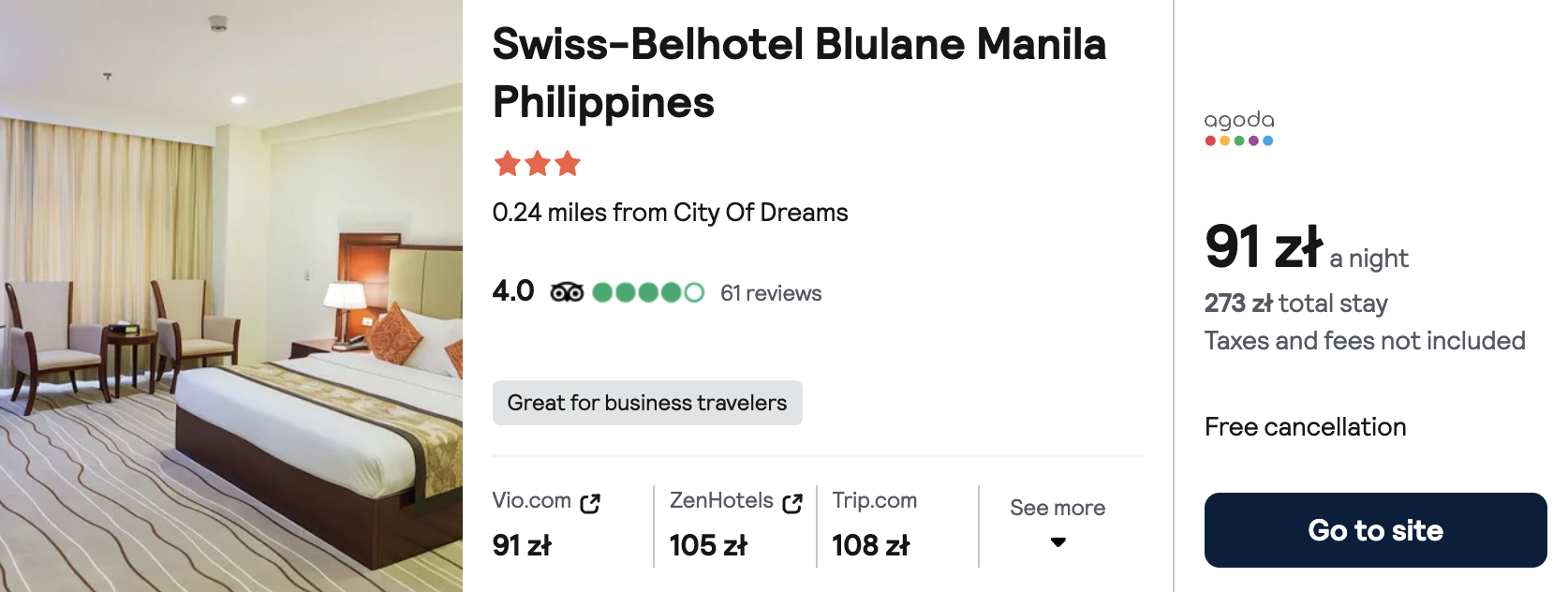Image resolution: width=1568 pixels, height=592 pixels.
Task: Click the Great for business travelers tag
Action: 647,403
